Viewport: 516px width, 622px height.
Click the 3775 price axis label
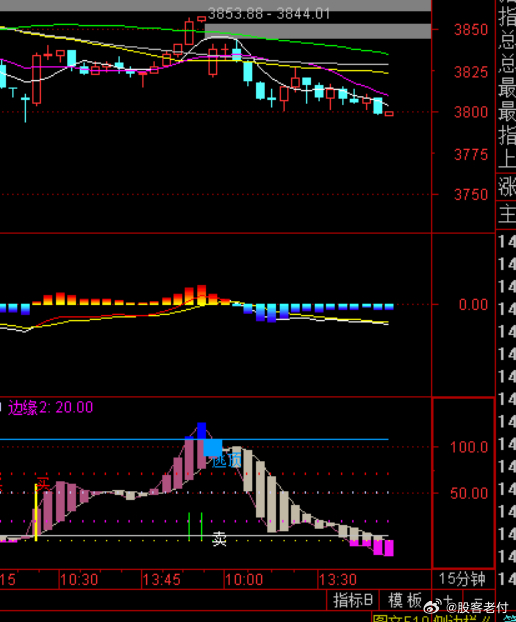(x=471, y=154)
